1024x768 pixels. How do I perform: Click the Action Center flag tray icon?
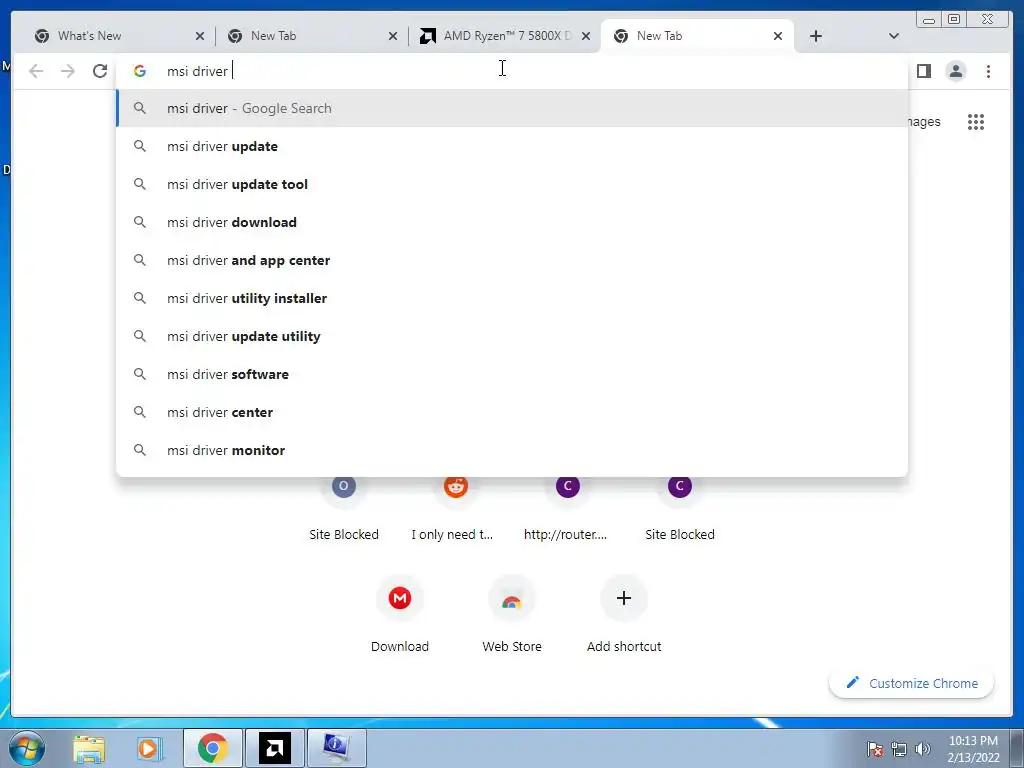point(875,749)
